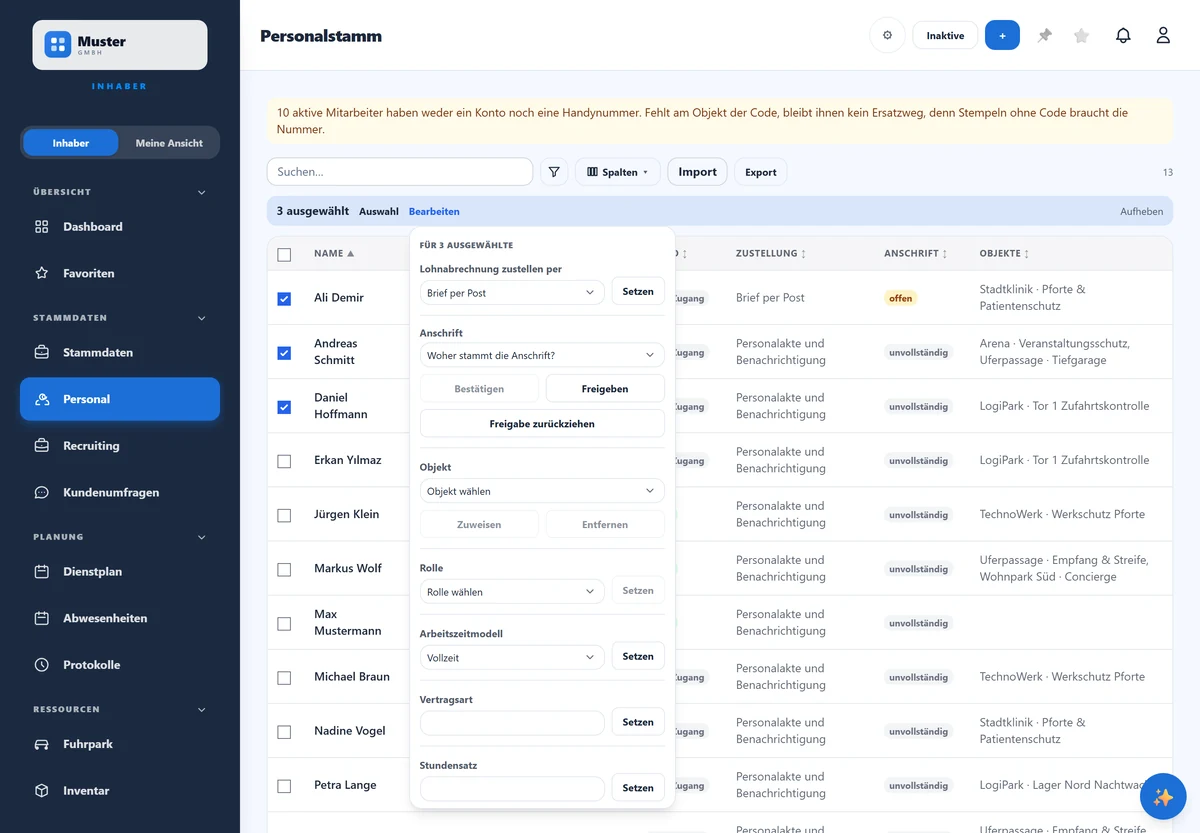The width and height of the screenshot is (1200, 833).
Task: Open Kundenumfragen in the sidebar
Action: pyautogui.click(x=120, y=492)
